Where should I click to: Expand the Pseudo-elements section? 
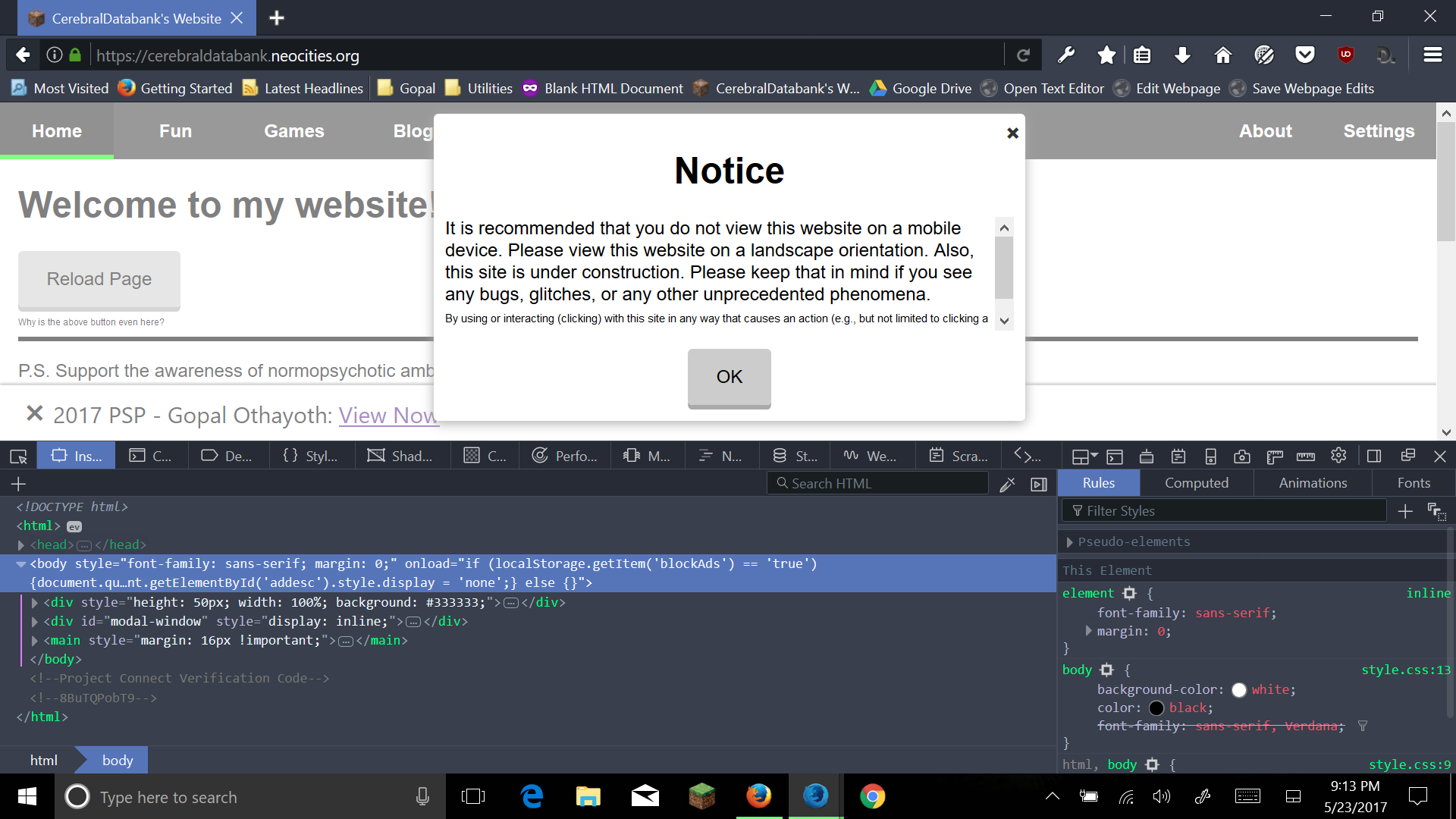click(1069, 541)
